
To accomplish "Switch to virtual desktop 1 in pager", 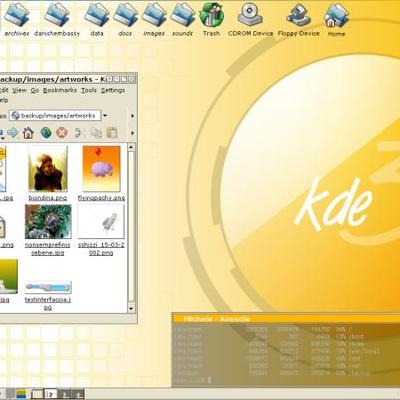I will (37, 394).
